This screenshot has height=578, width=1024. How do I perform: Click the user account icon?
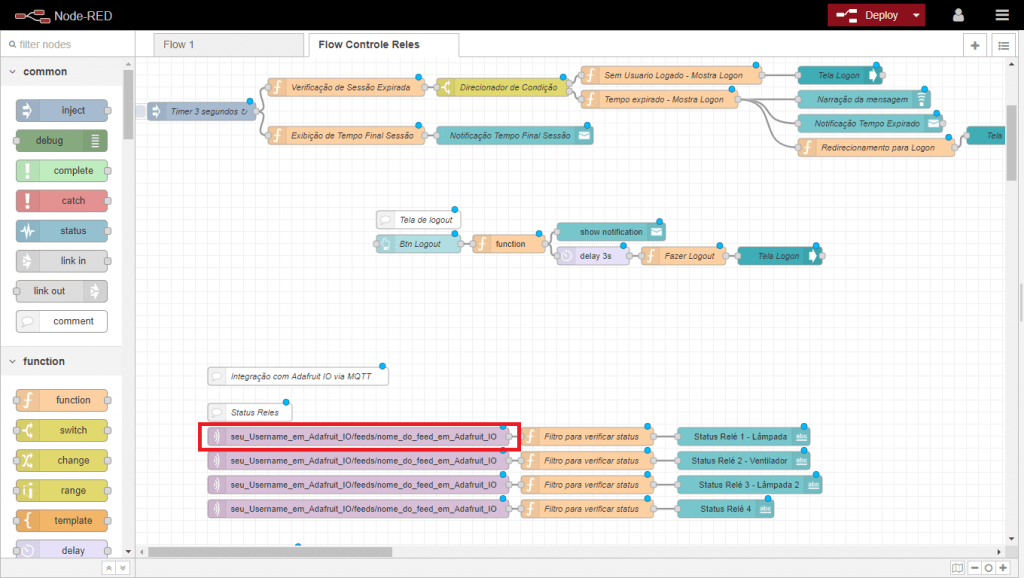point(958,15)
